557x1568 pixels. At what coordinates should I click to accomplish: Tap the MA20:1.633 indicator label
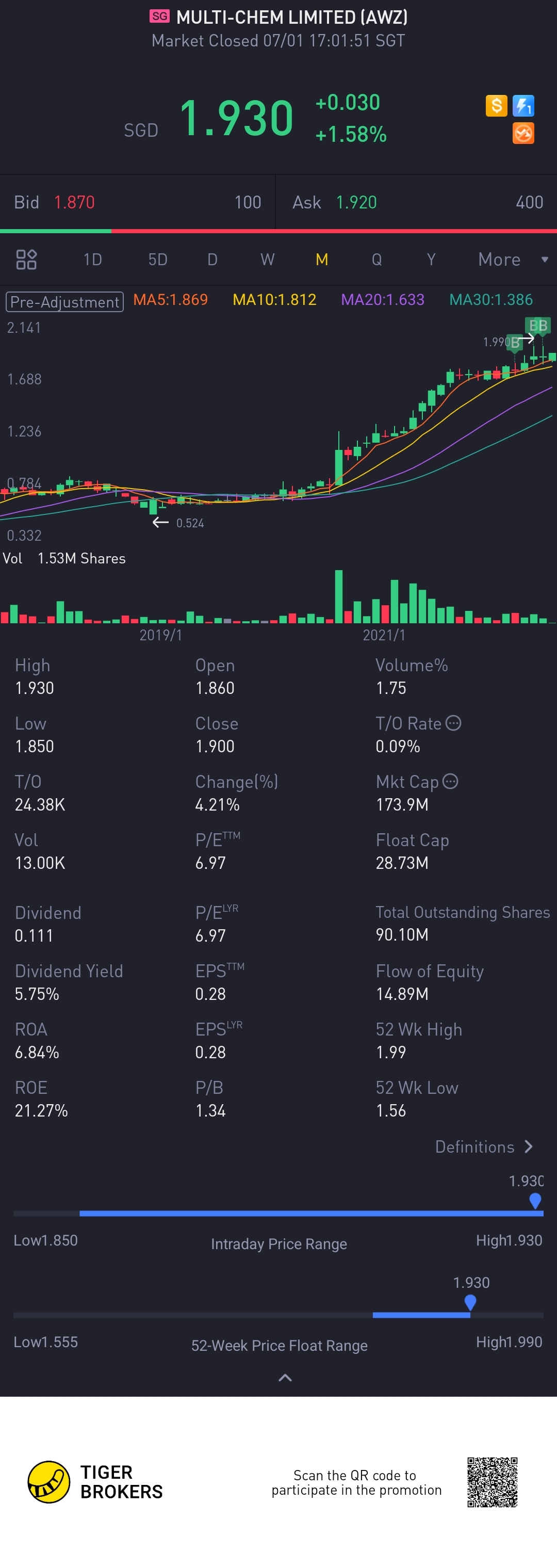click(x=382, y=299)
